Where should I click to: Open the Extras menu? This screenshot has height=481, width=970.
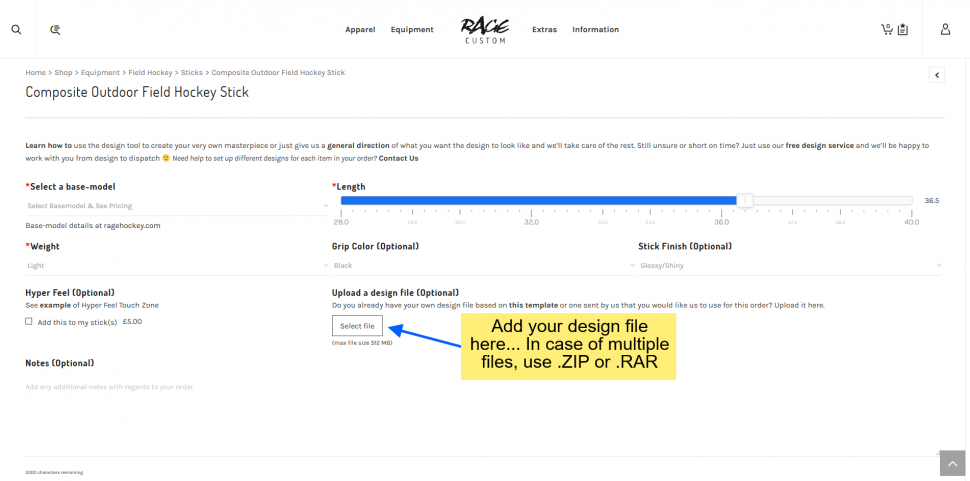point(544,30)
